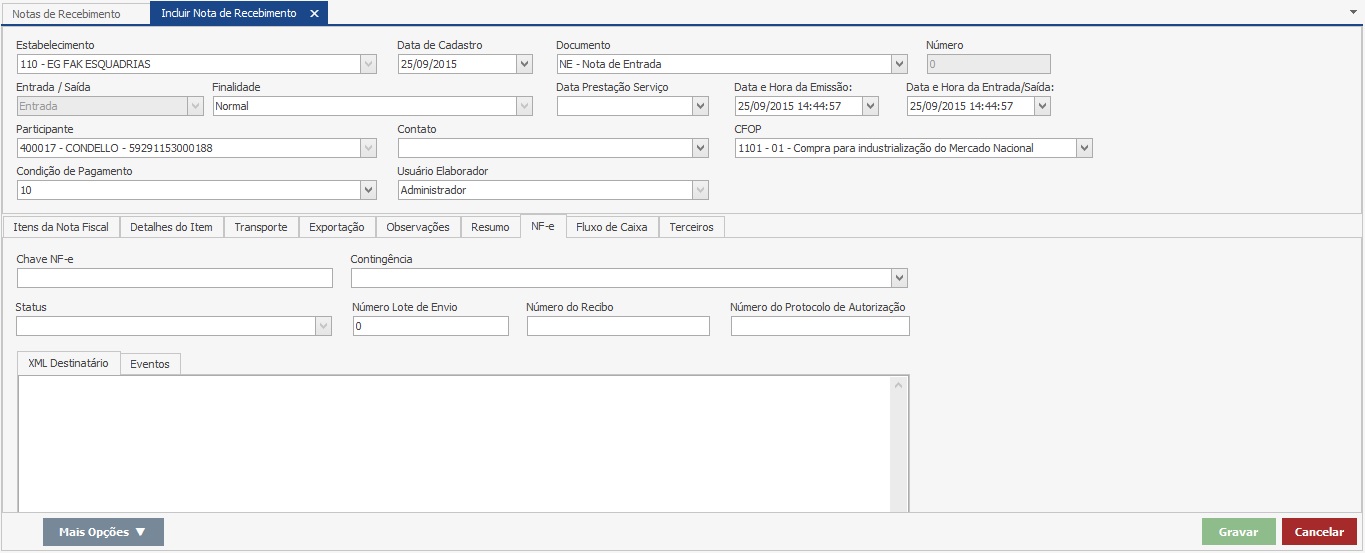Click the Chave NF-e input field
The height and width of the screenshot is (553, 1365).
tap(175, 278)
